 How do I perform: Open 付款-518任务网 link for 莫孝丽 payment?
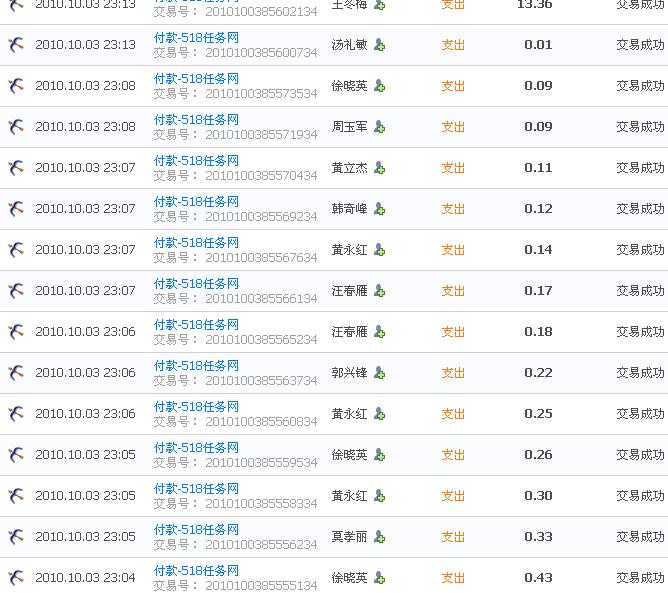point(196,530)
